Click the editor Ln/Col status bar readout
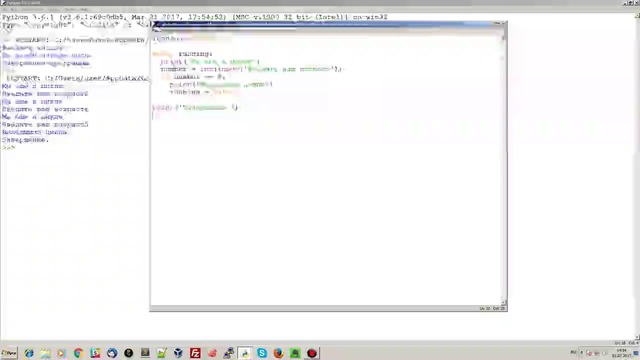 (492, 309)
